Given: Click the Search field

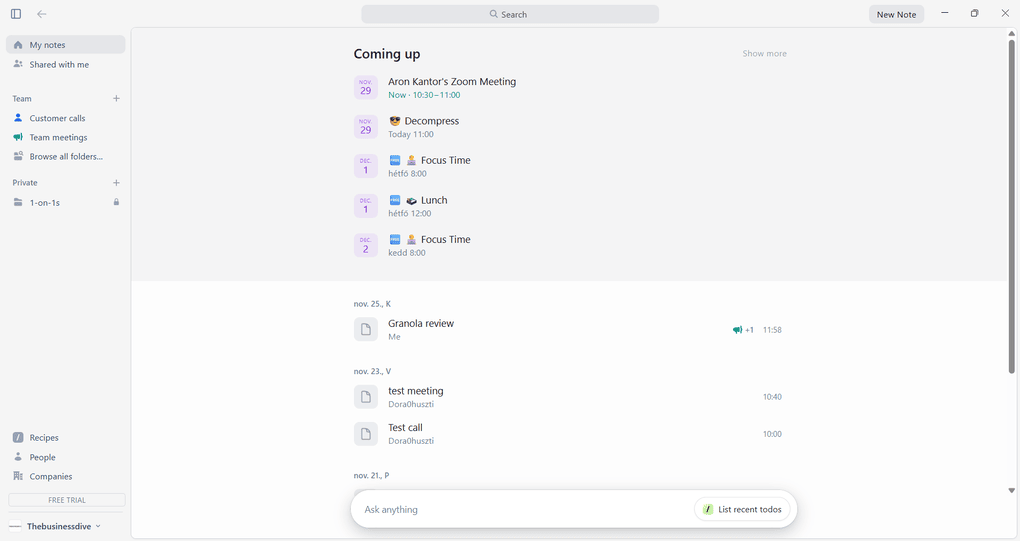Looking at the screenshot, I should click(x=510, y=14).
